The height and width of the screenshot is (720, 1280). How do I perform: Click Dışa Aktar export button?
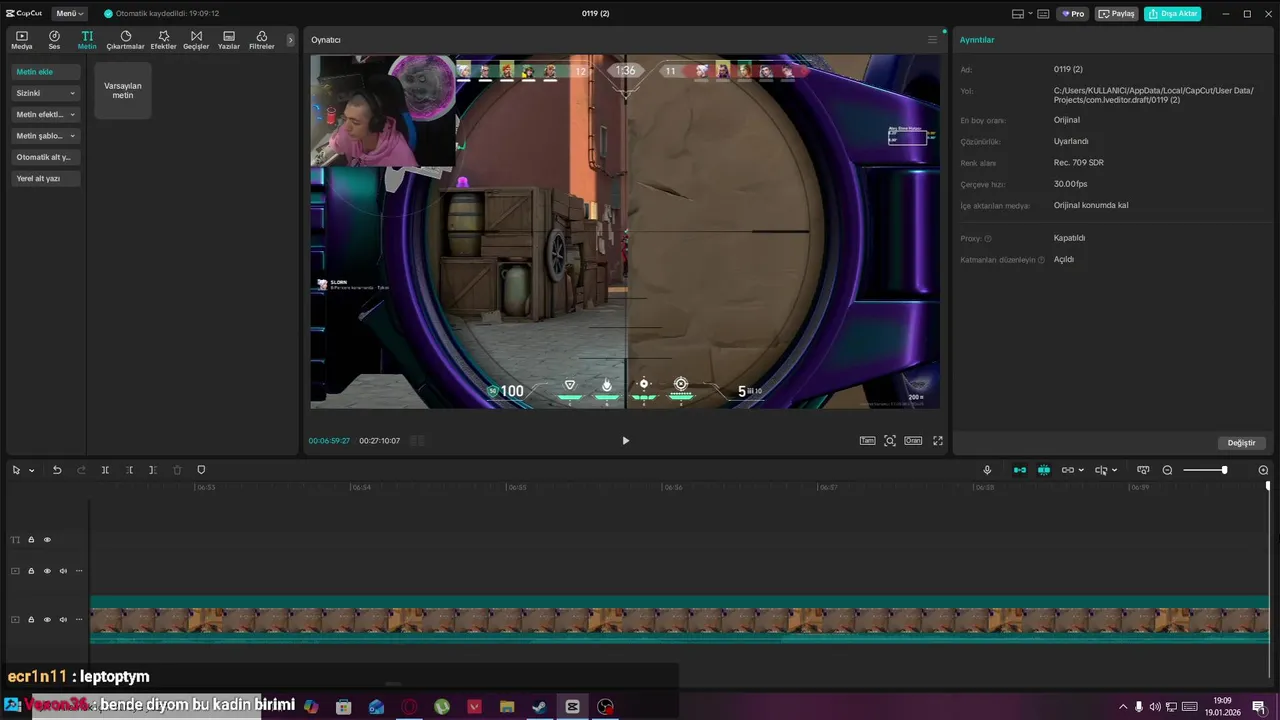(1173, 14)
